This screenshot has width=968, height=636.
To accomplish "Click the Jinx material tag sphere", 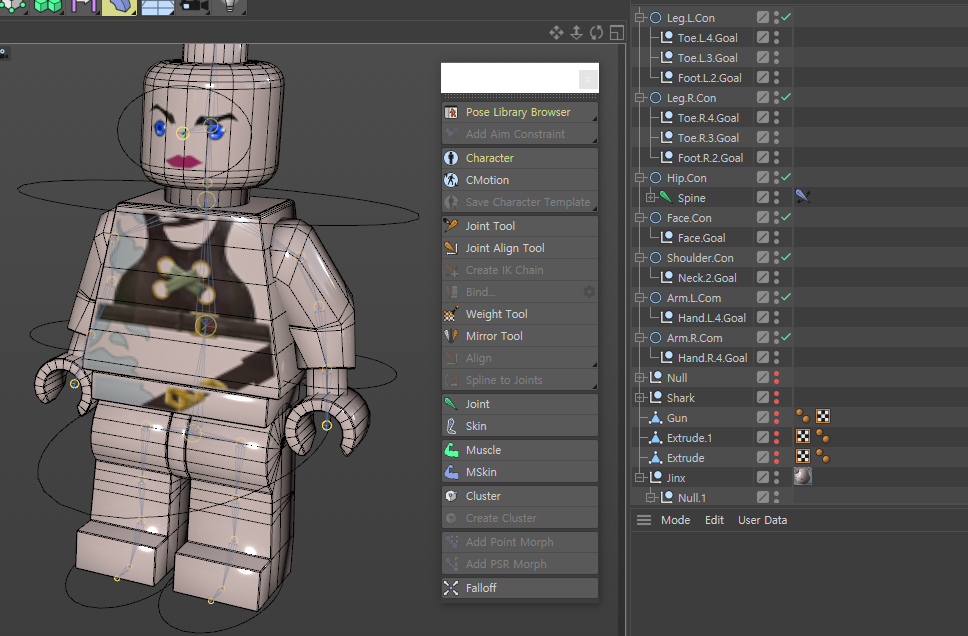I will [x=803, y=476].
